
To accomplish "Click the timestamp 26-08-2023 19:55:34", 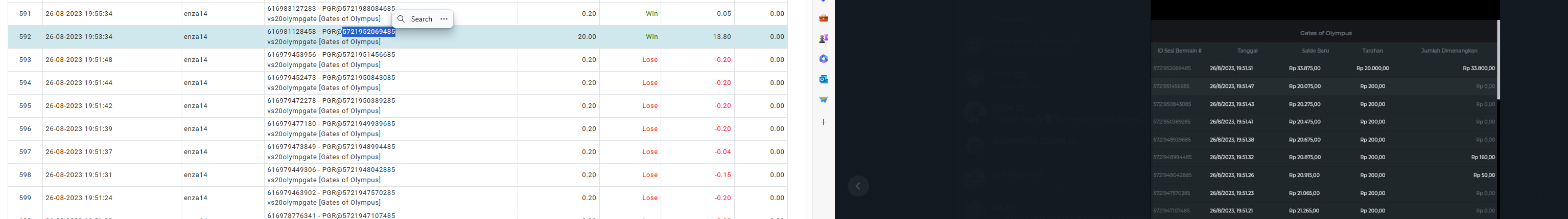I will [79, 13].
